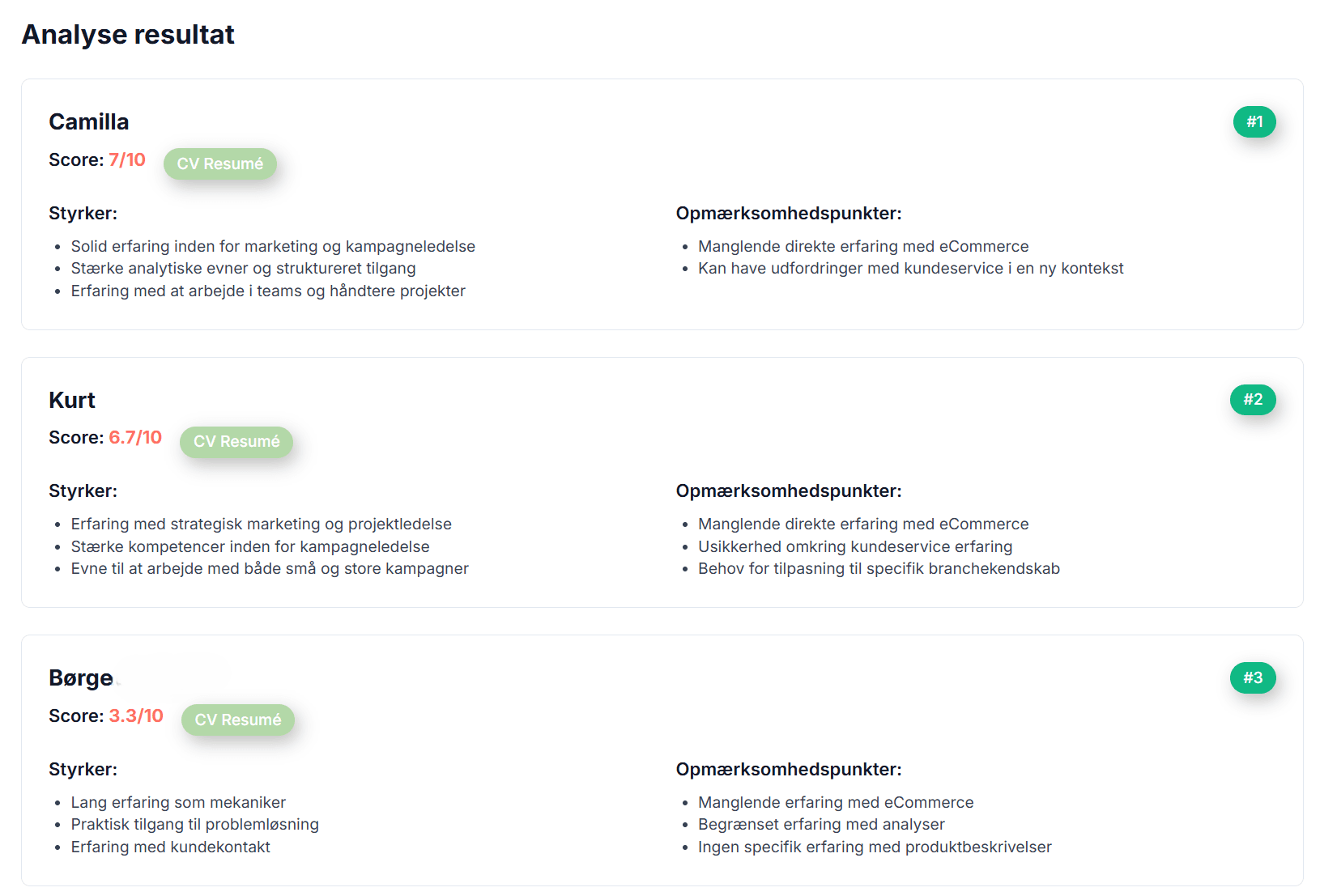Click Camilla's 7/10 score
Screen dimensions: 1320x896
[x=127, y=159]
